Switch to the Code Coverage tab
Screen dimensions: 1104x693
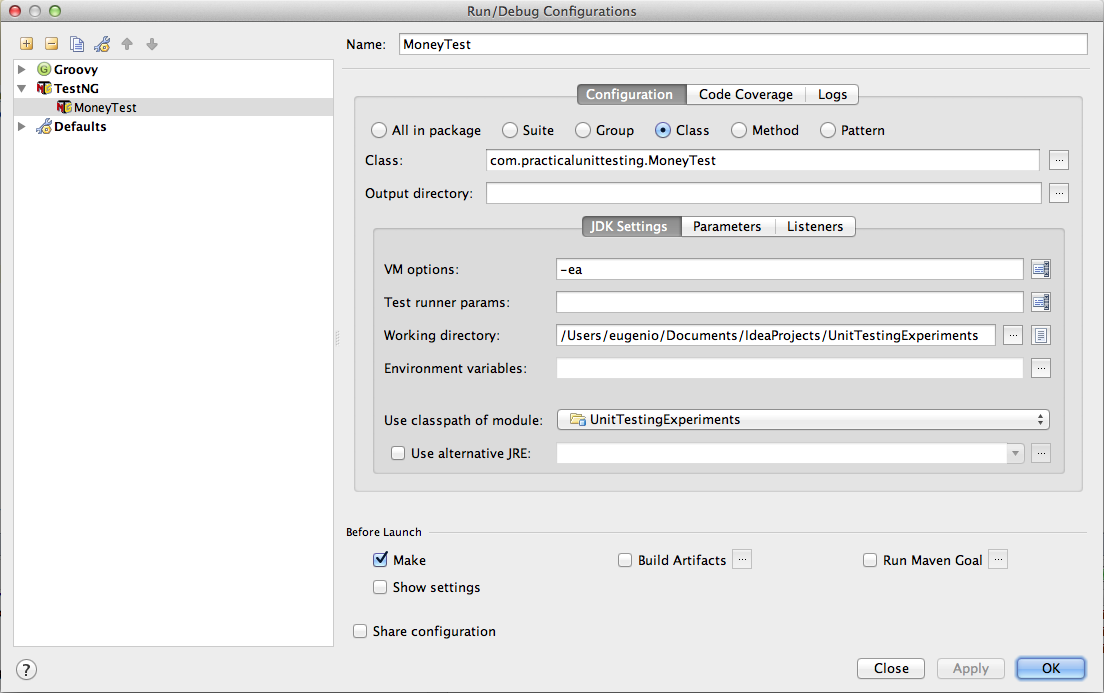pos(746,94)
